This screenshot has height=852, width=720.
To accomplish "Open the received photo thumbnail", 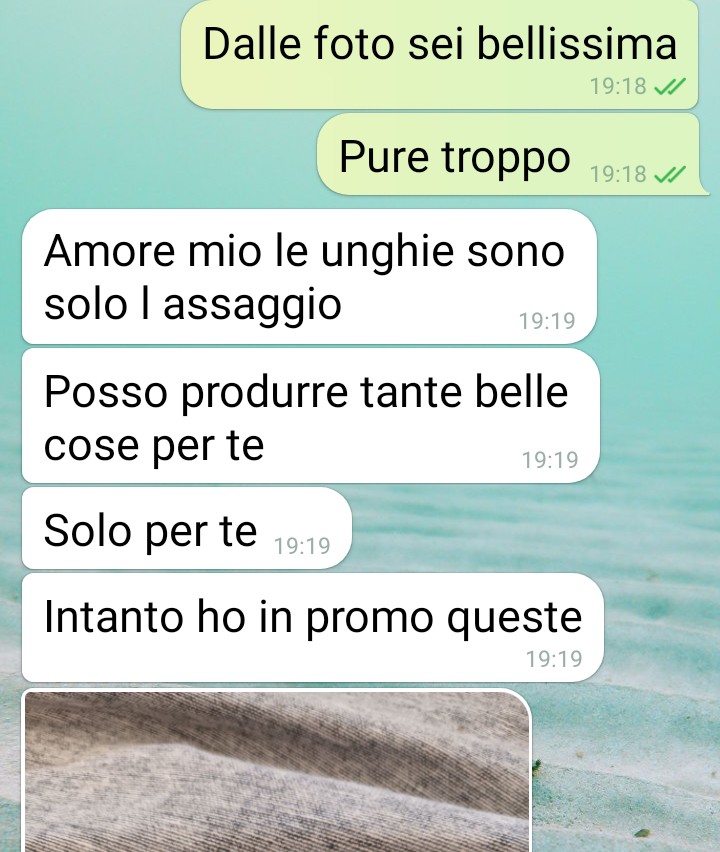I will click(277, 770).
